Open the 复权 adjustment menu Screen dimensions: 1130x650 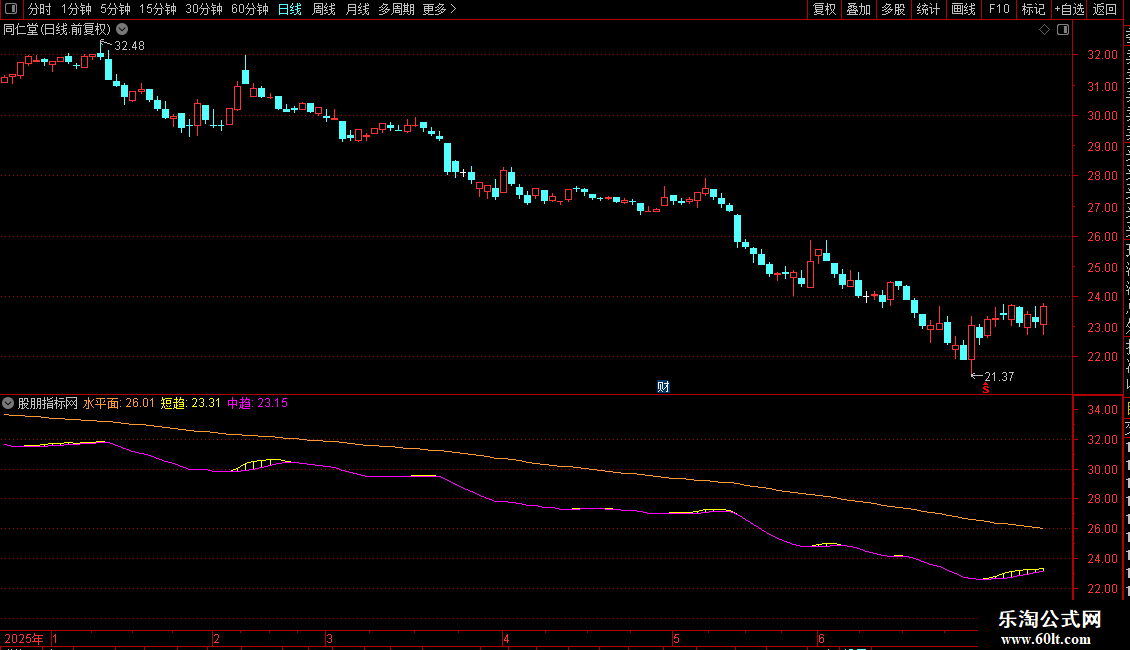point(824,9)
